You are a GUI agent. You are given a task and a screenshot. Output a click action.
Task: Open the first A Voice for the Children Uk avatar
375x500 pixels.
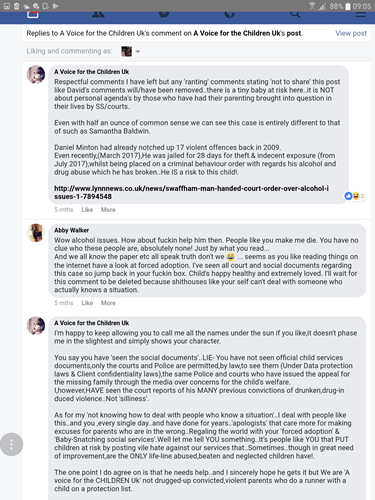point(36,74)
